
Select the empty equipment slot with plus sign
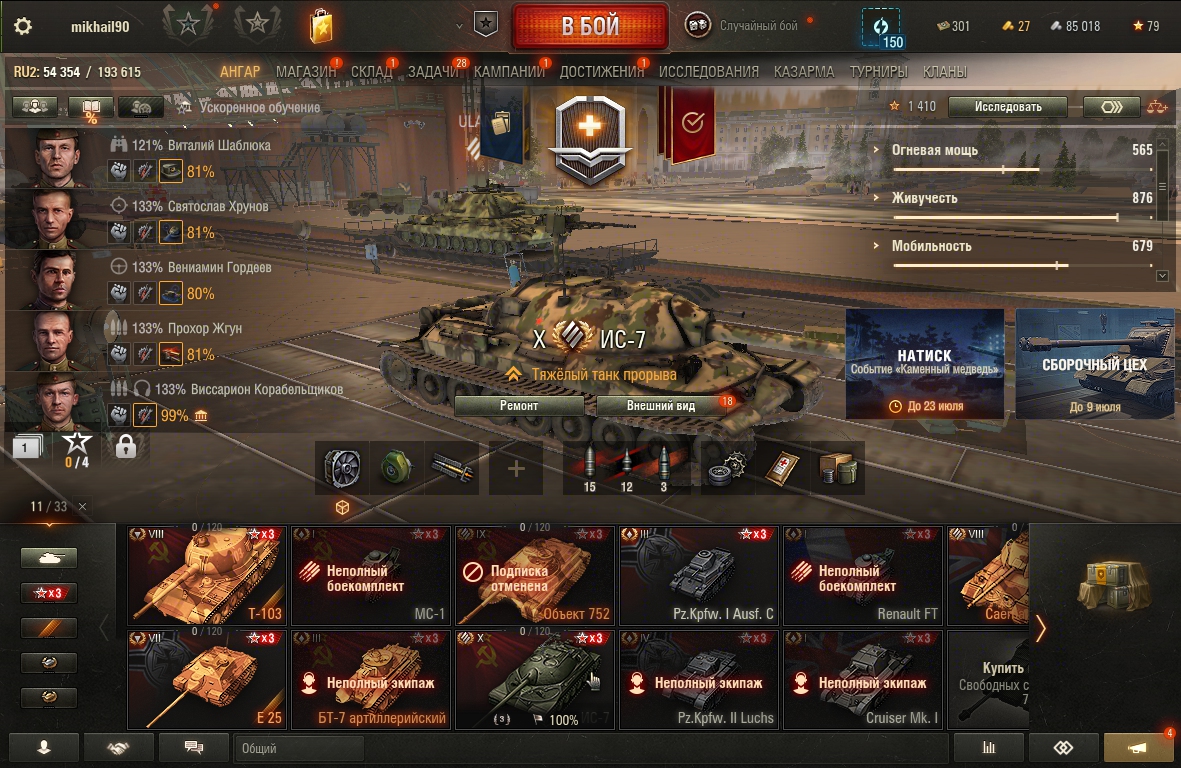point(516,468)
